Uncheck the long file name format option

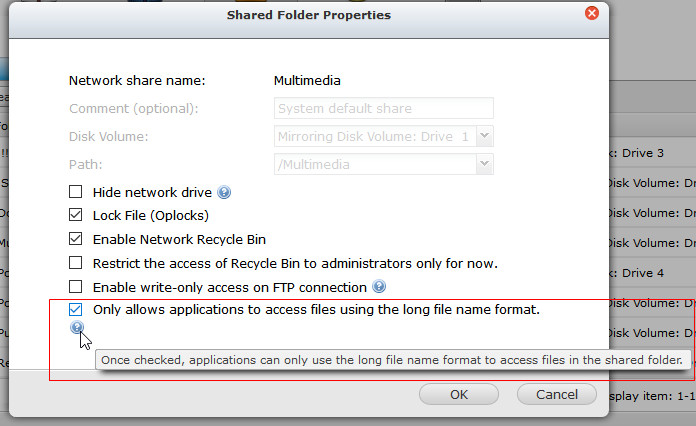[x=76, y=310]
